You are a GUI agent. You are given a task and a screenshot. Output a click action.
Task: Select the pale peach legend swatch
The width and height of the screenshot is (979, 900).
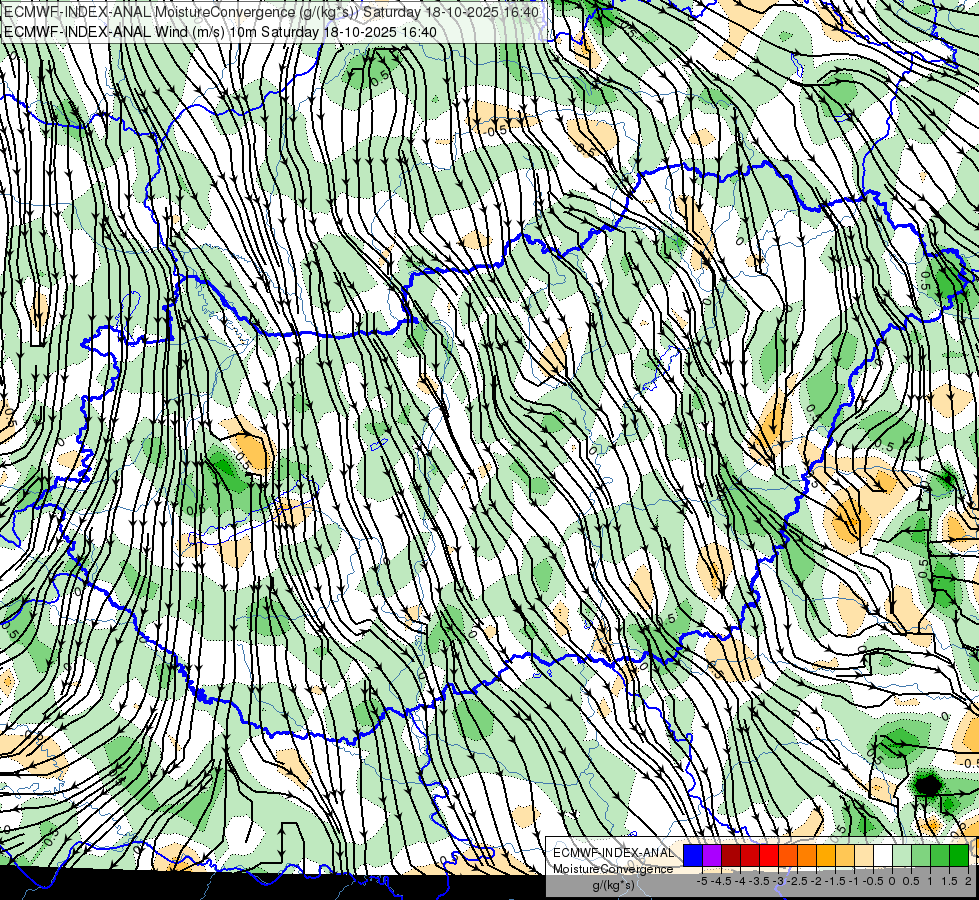tap(863, 855)
